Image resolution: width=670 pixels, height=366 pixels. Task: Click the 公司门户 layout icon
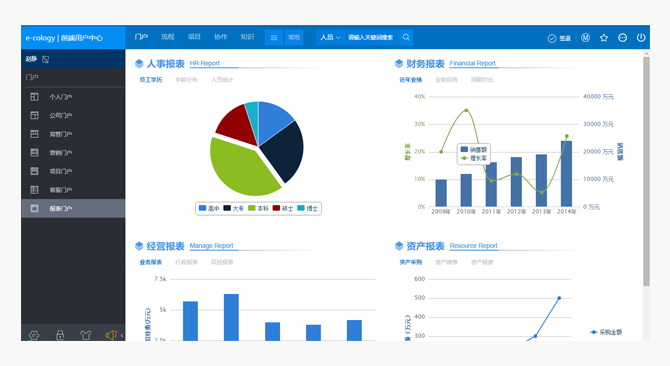[34, 115]
